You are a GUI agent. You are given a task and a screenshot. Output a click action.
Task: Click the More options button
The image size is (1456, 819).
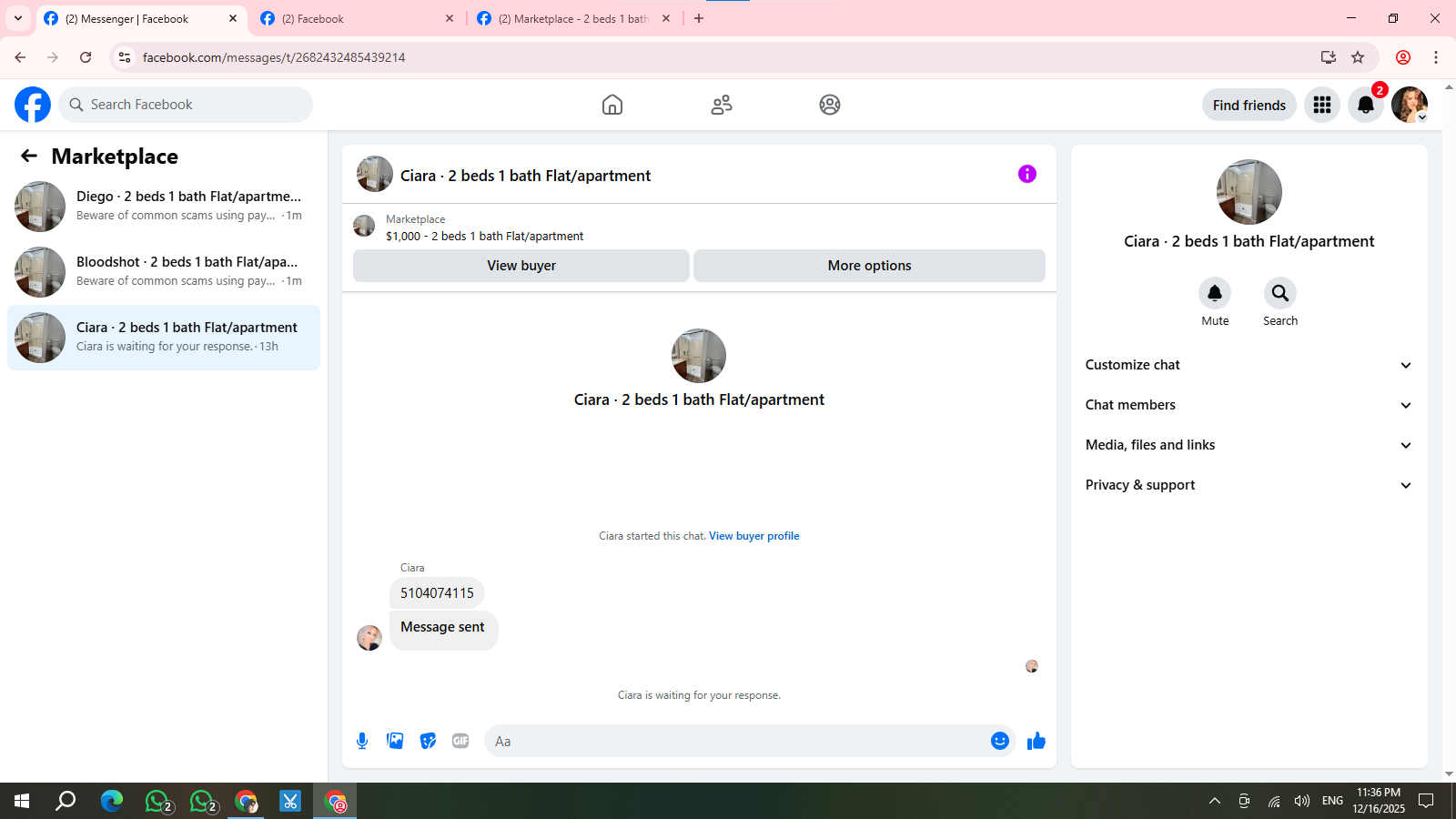pyautogui.click(x=869, y=266)
